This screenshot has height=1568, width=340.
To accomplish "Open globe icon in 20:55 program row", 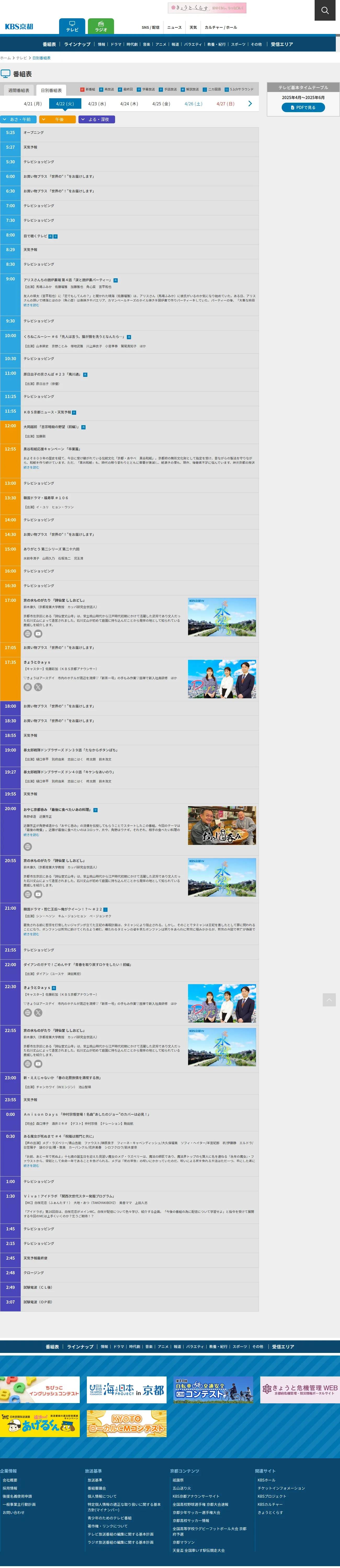I will point(27,894).
